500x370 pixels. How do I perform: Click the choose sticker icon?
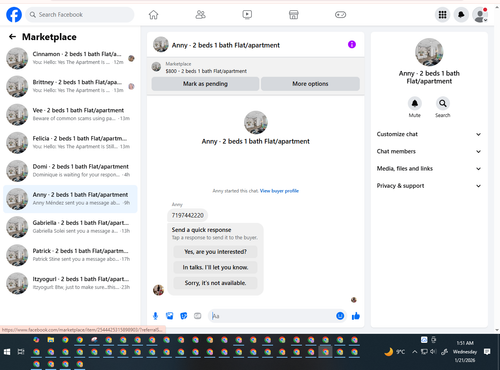coord(184,316)
